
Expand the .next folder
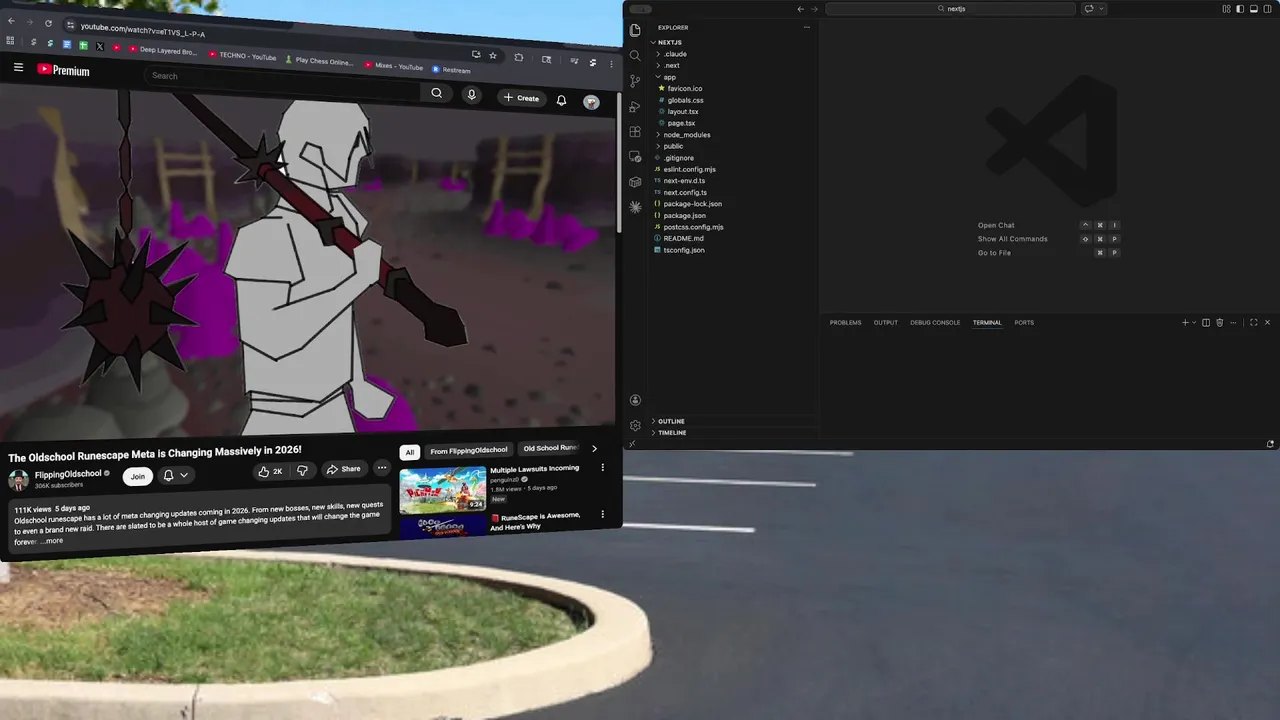[x=668, y=65]
